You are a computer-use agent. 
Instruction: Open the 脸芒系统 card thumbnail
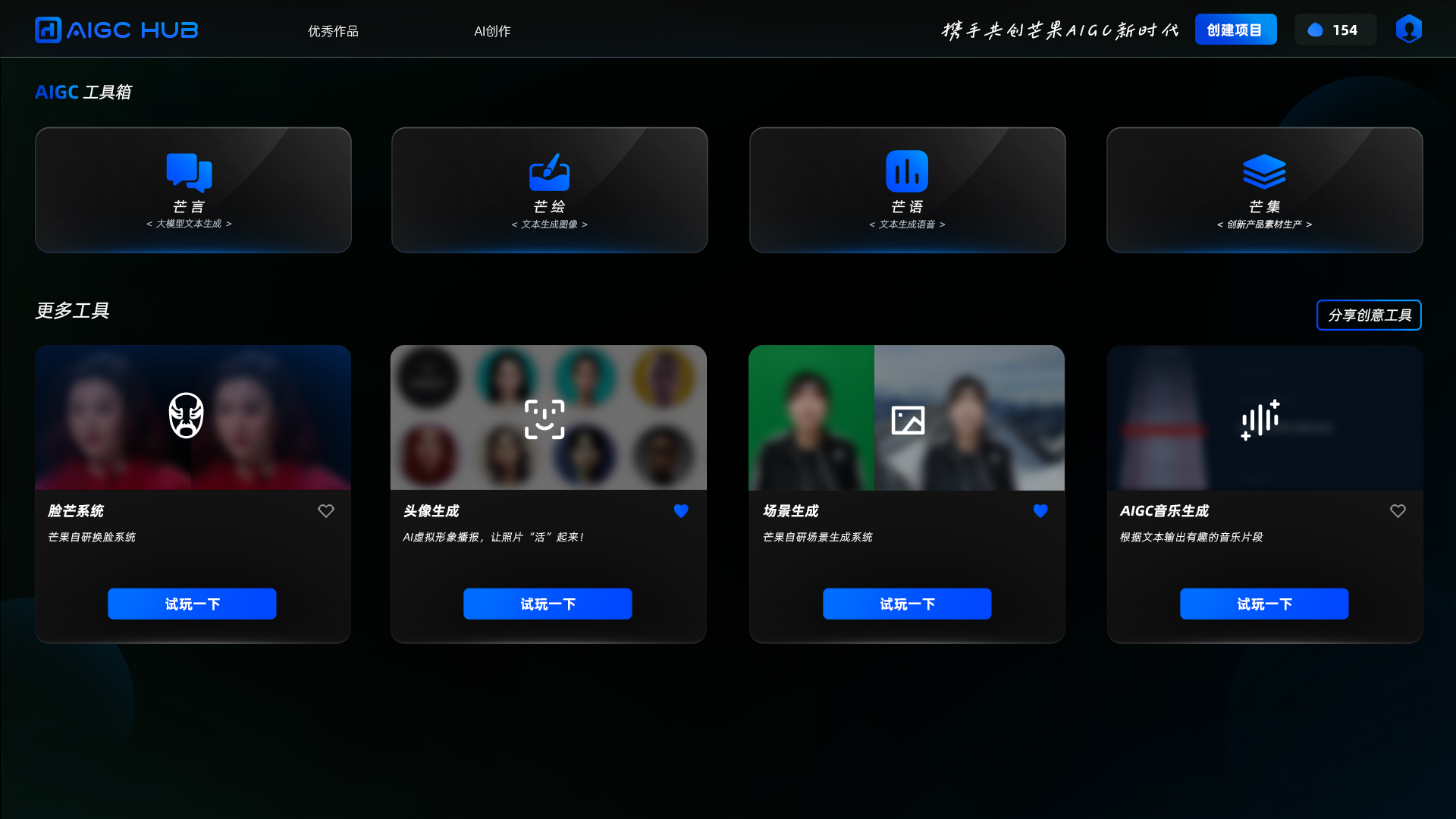point(193,418)
